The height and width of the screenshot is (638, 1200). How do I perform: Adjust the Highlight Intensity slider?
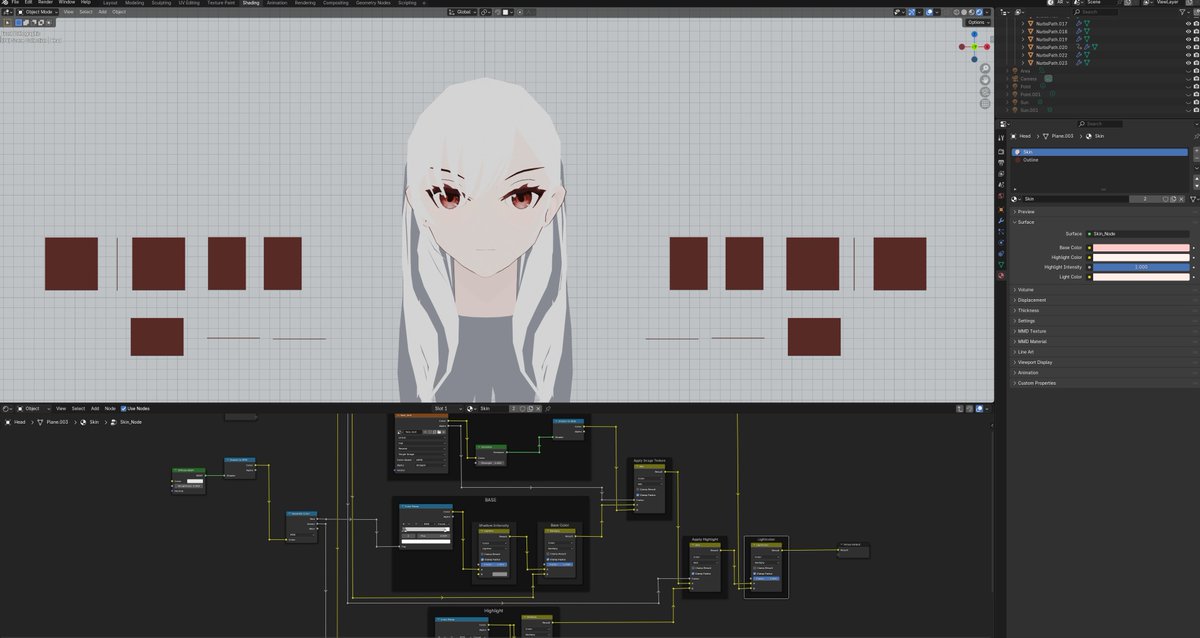tap(1143, 267)
